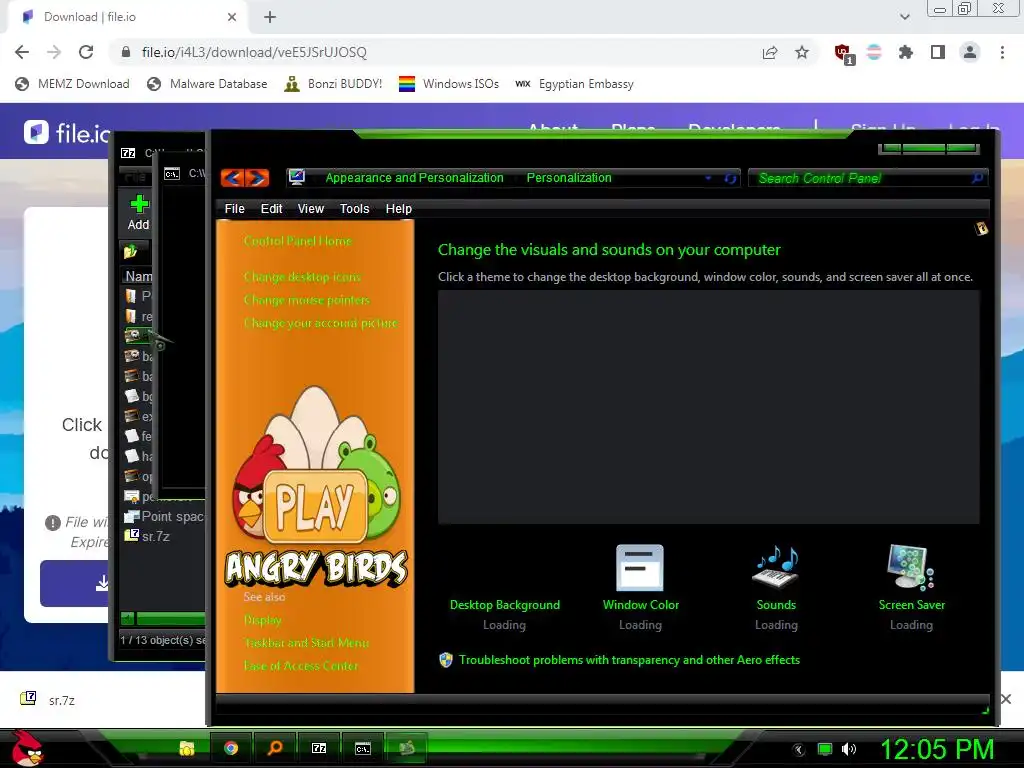Switch to command prompt from the taskbar
Viewport: 1024px width, 768px height.
pos(362,748)
